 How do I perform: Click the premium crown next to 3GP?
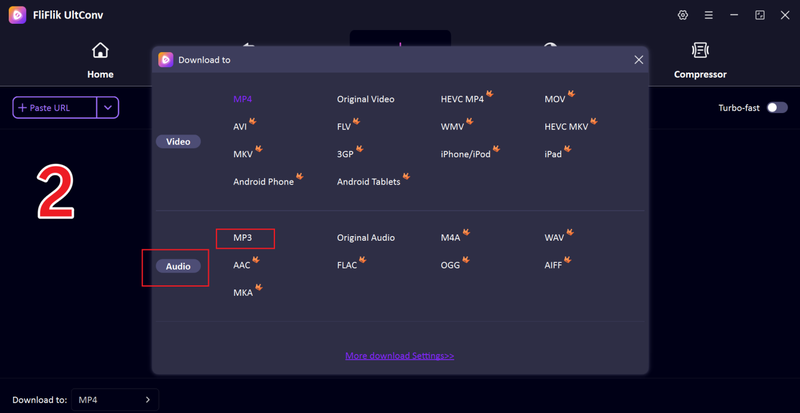tap(360, 149)
